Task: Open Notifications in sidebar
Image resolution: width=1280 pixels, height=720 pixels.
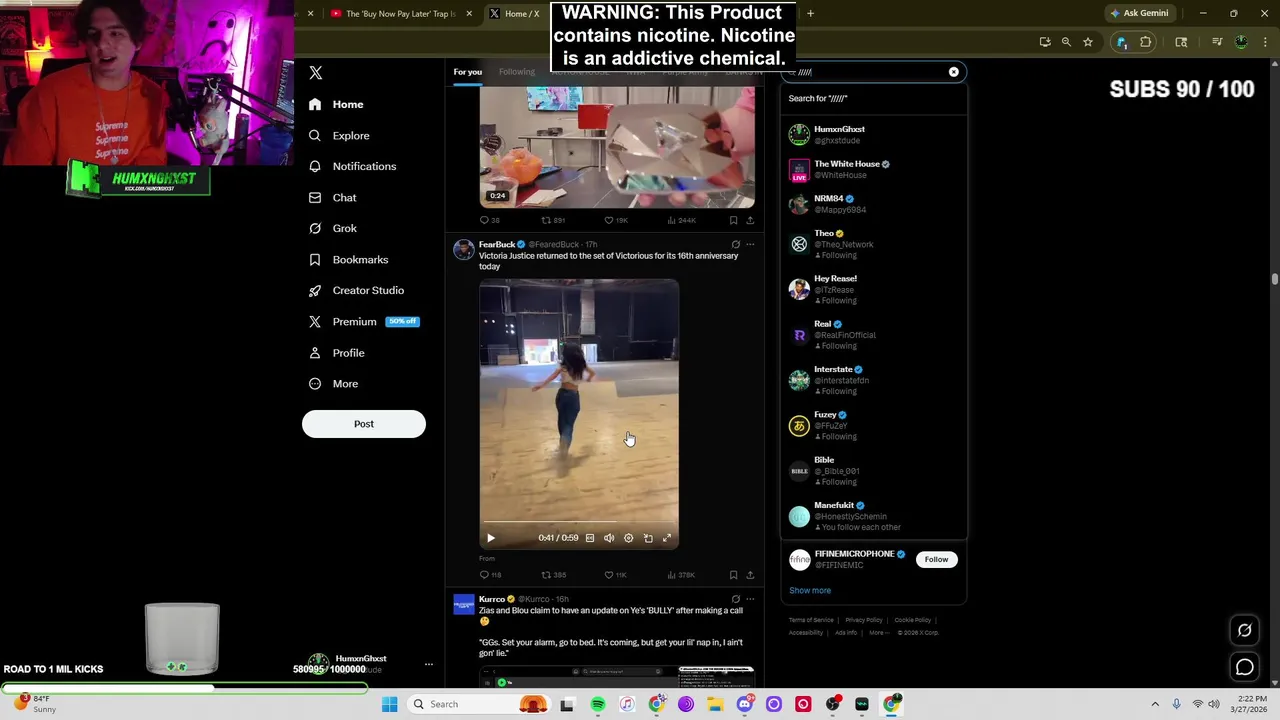Action: click(x=352, y=166)
